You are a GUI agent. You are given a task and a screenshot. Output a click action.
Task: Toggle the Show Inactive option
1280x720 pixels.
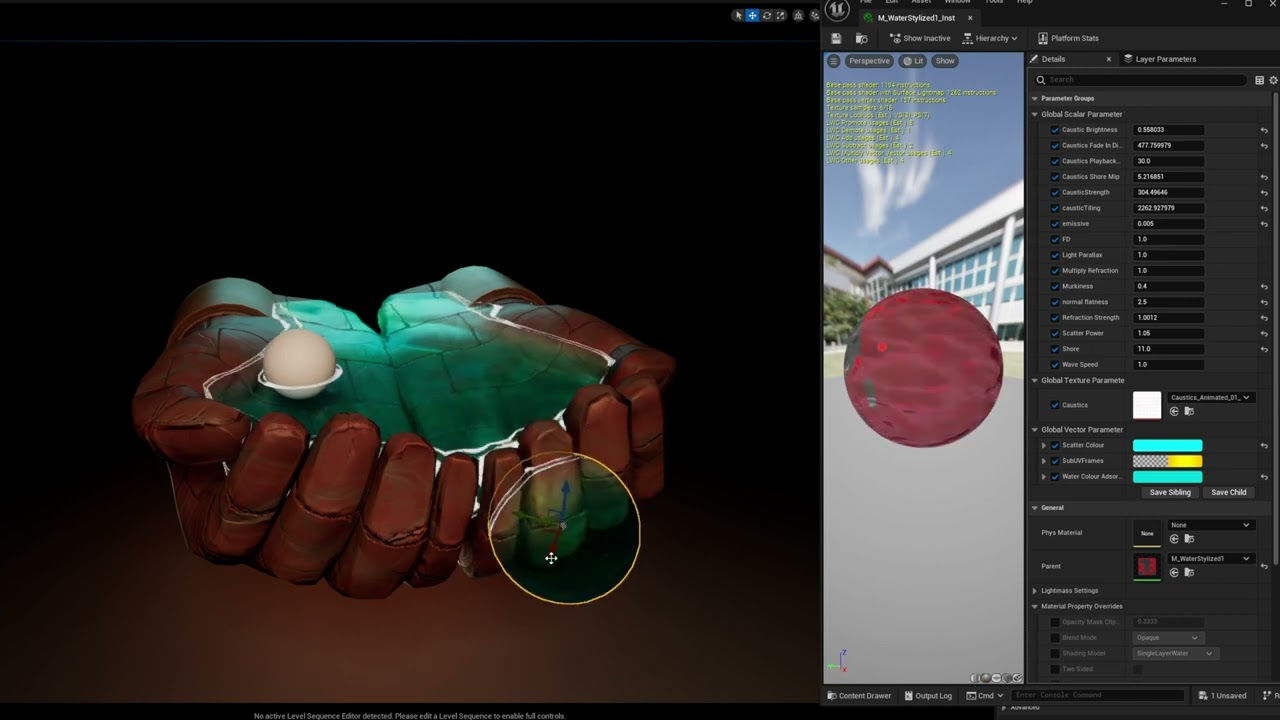tap(919, 38)
